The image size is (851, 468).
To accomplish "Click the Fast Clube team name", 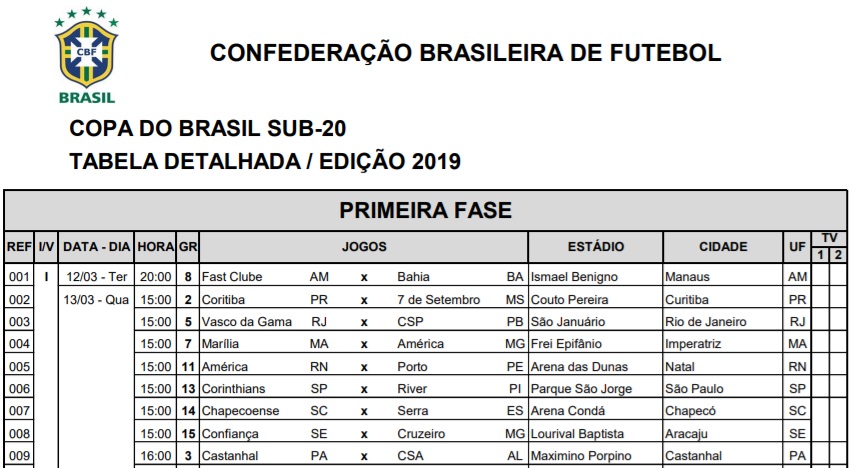I will (x=231, y=277).
